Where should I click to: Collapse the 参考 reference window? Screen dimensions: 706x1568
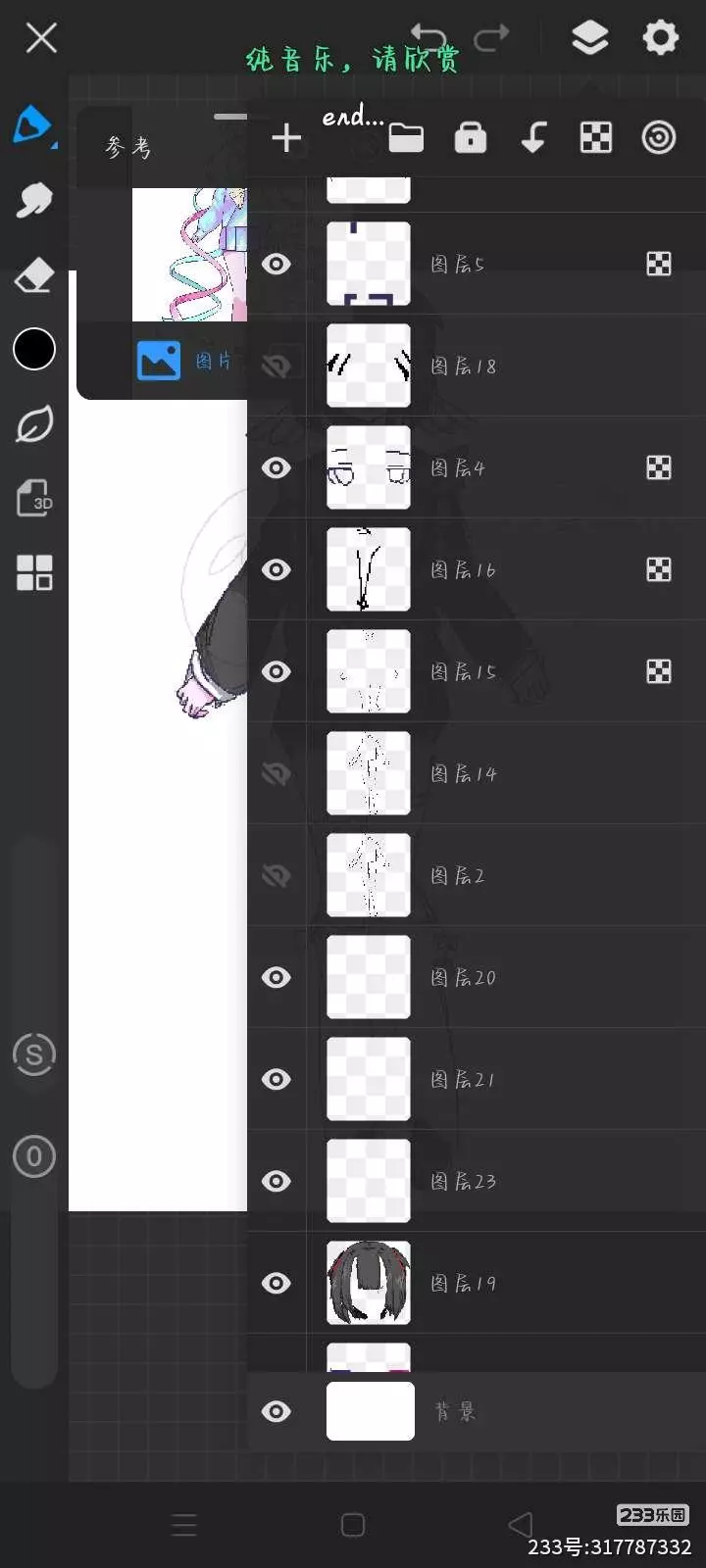tap(230, 117)
